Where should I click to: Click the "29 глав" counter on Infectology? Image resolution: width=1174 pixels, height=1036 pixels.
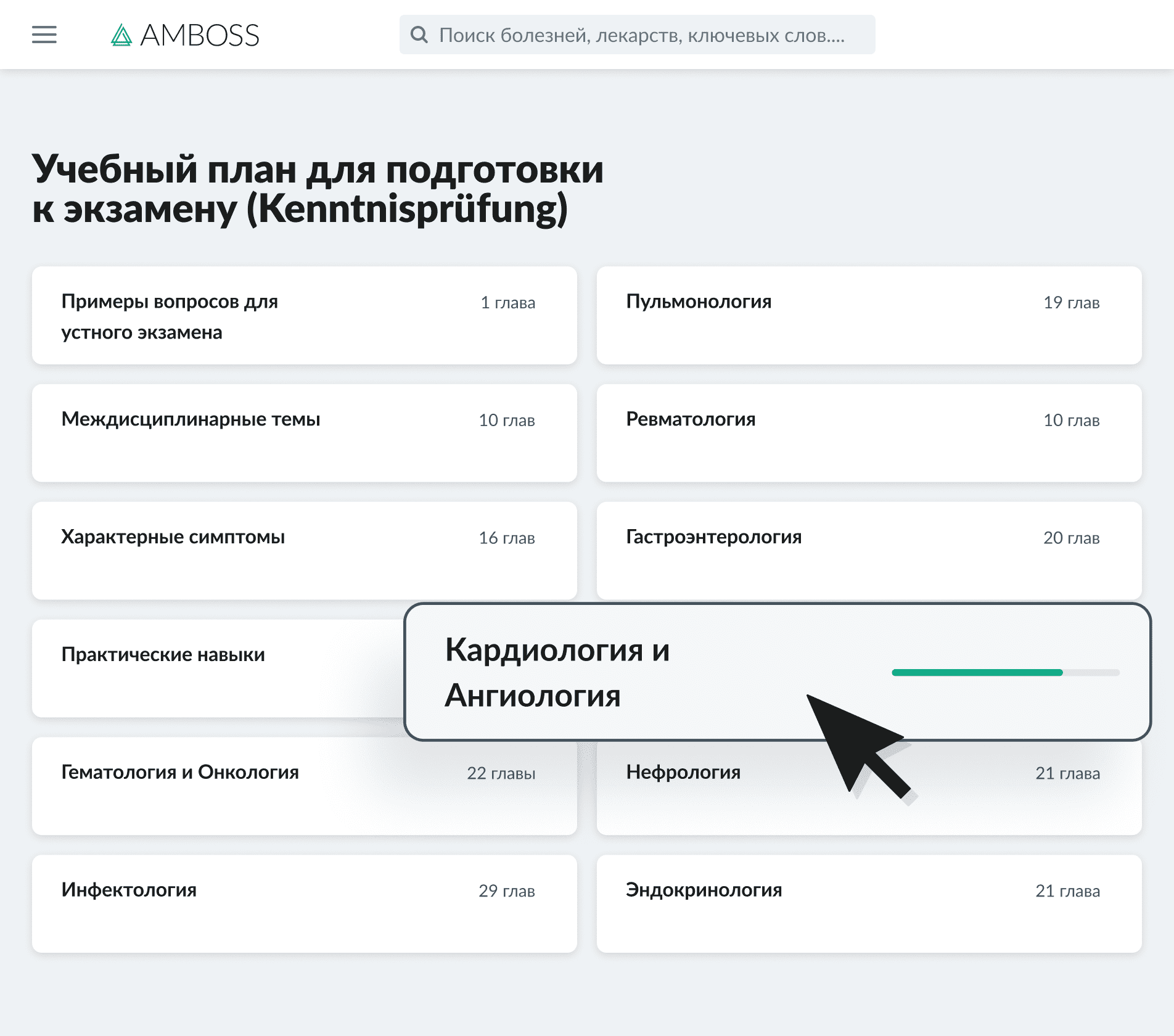[507, 891]
